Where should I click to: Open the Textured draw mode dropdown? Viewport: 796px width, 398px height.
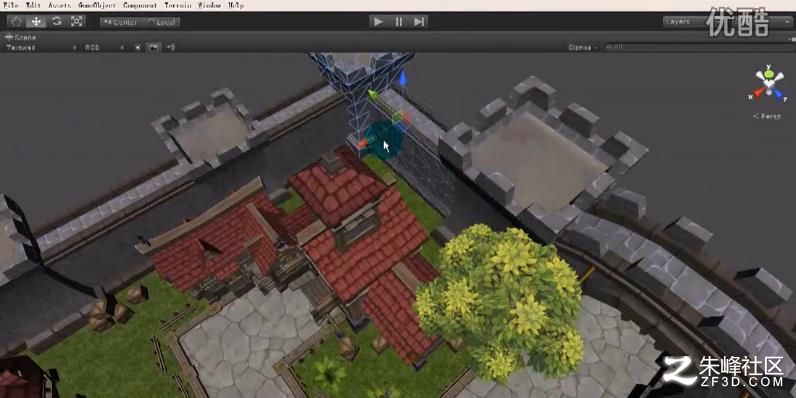coord(41,47)
